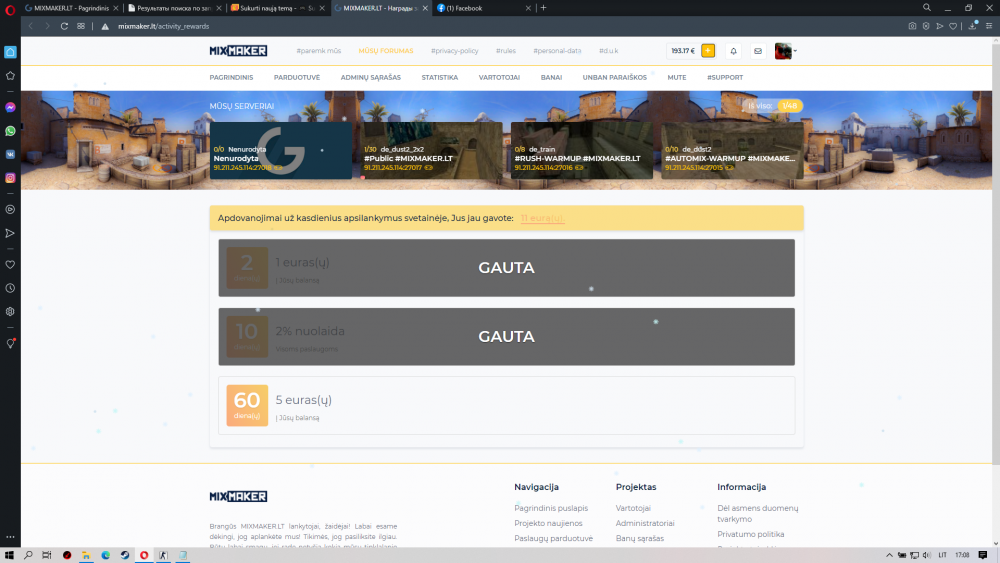Close the Facebook tab
This screenshot has height=563, width=1000.
528,8
